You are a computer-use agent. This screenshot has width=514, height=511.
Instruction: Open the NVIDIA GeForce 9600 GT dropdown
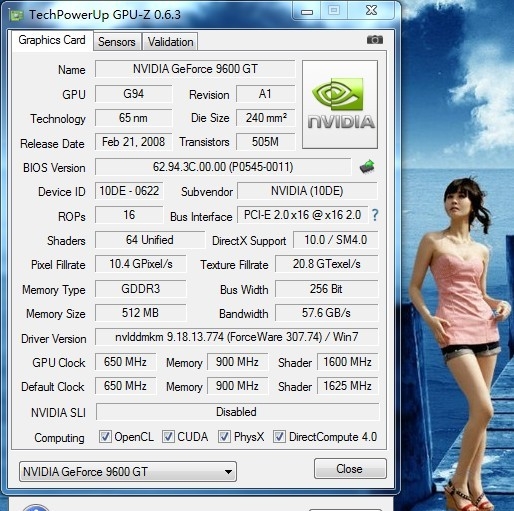click(128, 471)
